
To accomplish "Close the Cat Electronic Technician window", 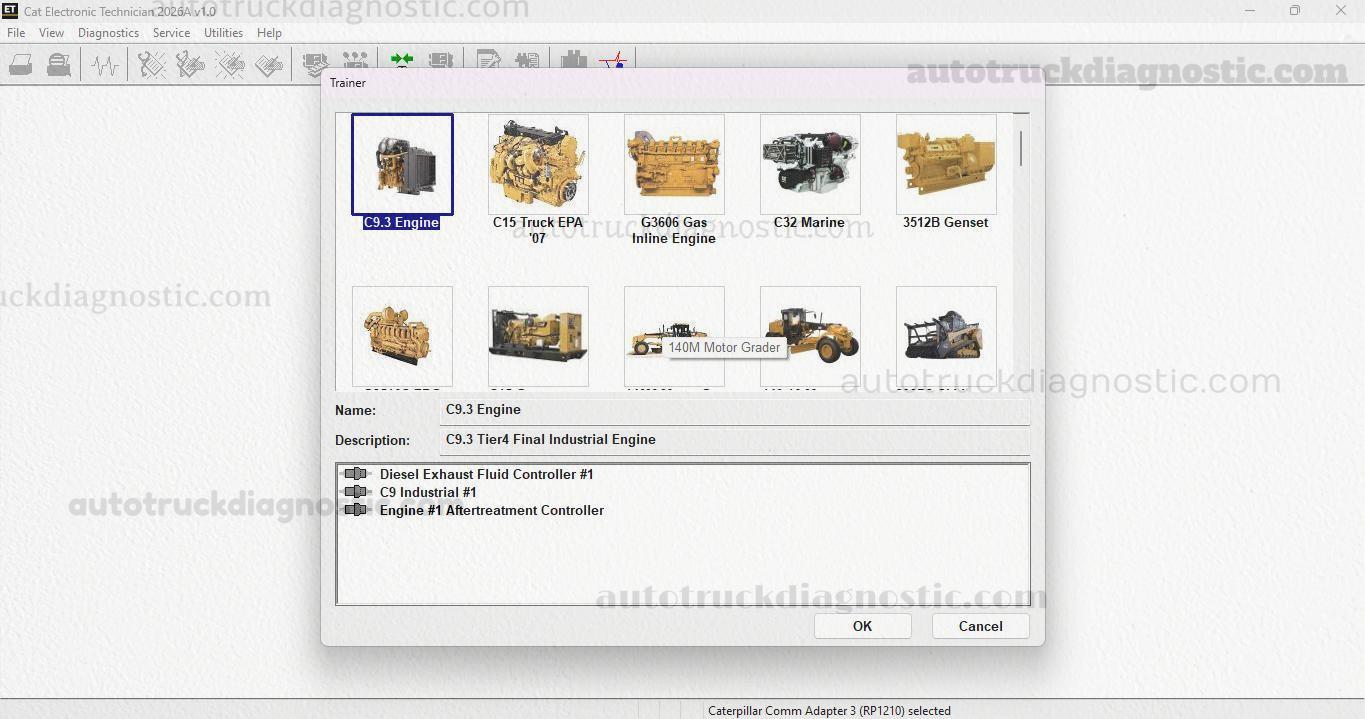I will click(x=1341, y=11).
